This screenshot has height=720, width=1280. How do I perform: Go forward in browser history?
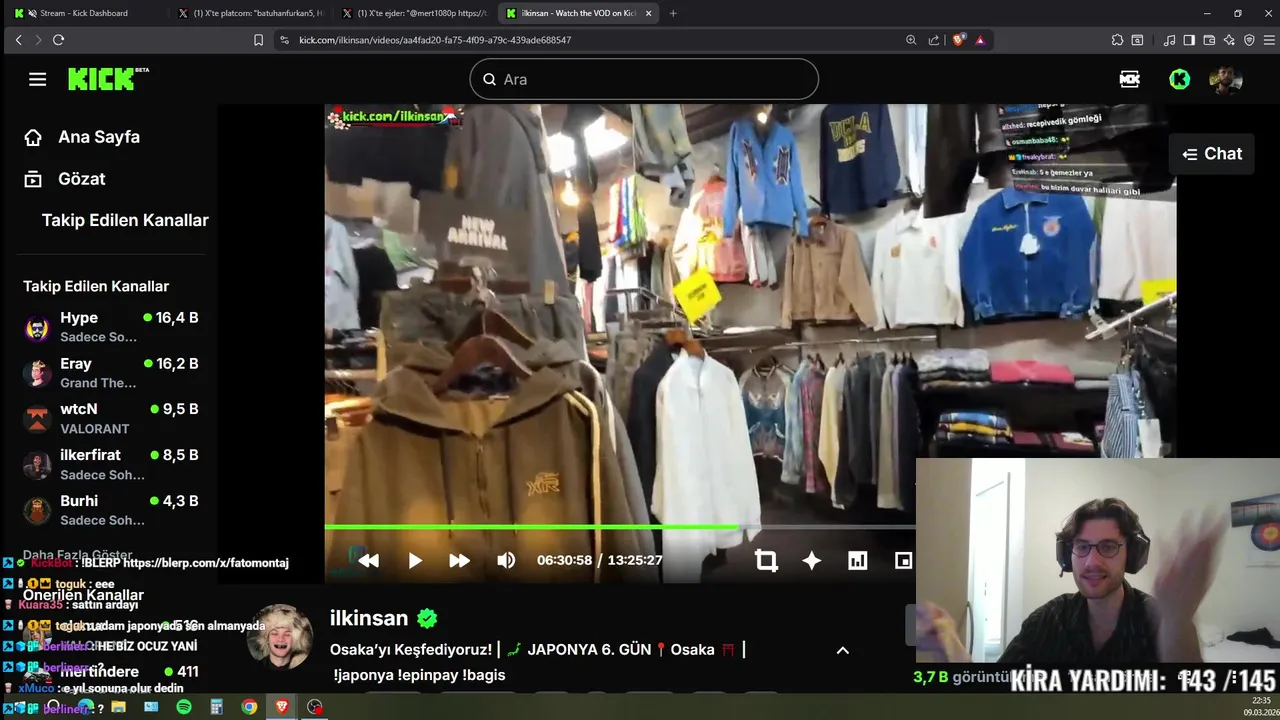(x=38, y=40)
